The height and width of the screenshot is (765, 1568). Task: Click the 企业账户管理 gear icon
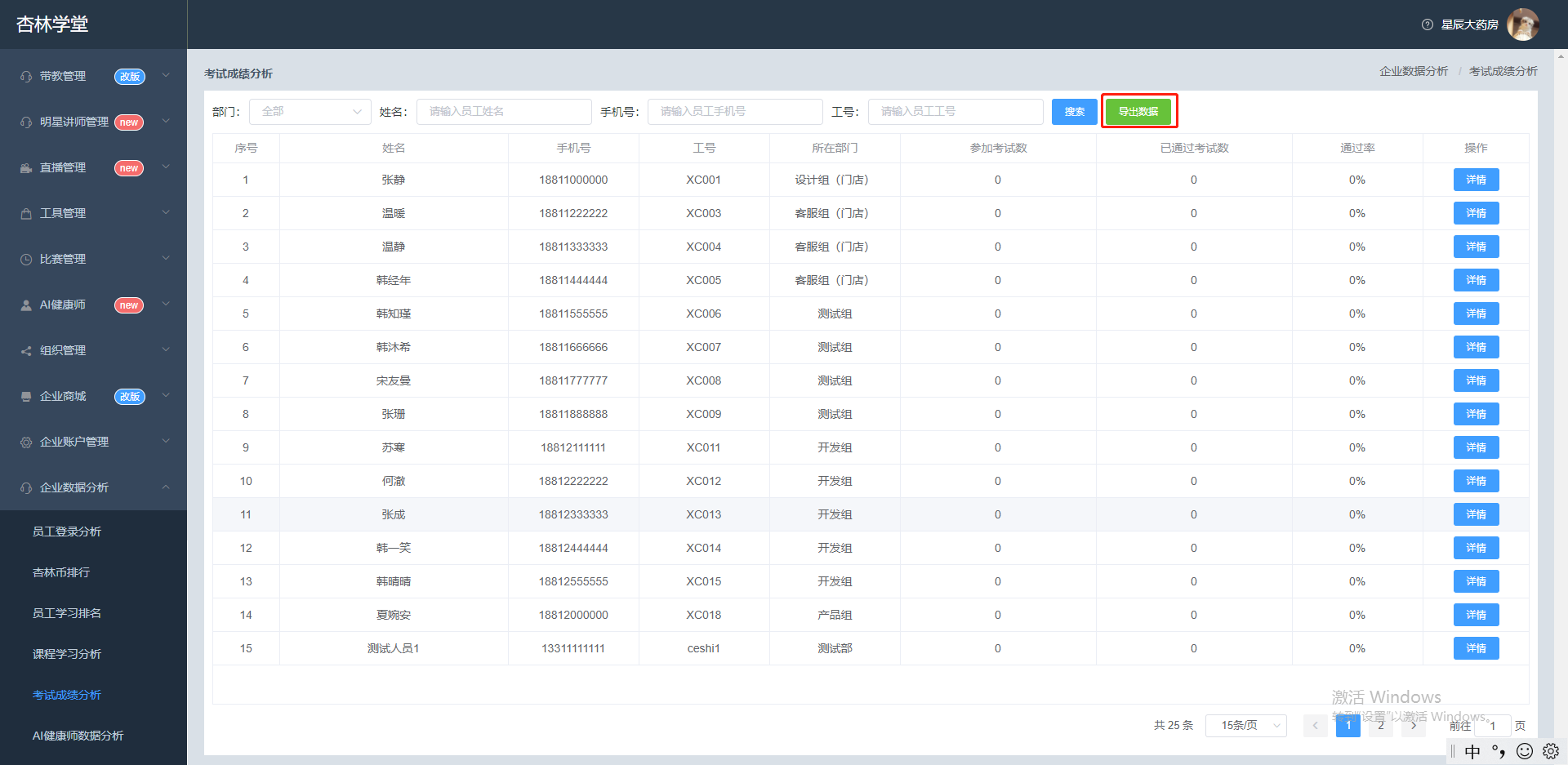tap(26, 442)
